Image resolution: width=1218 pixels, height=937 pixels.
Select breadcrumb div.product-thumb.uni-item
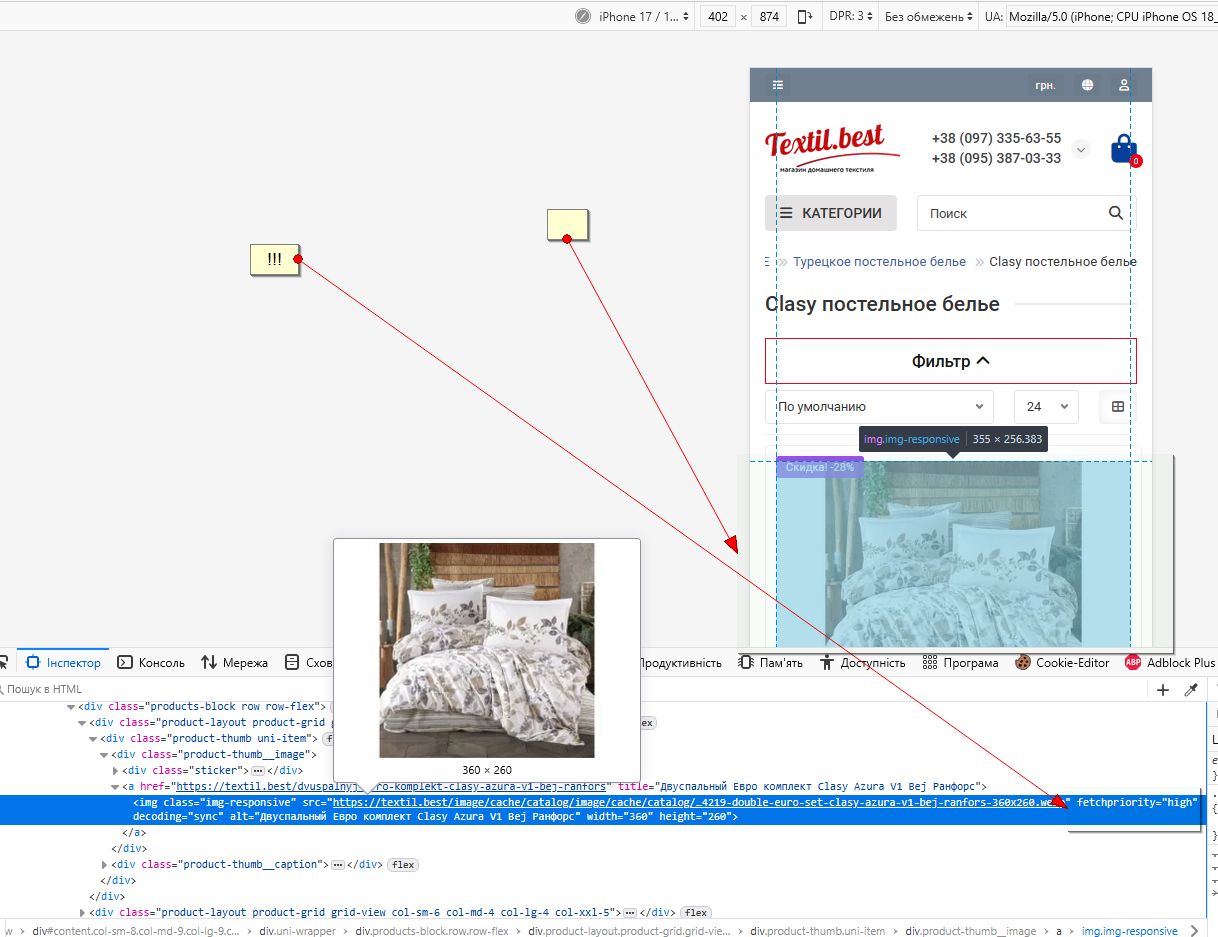pos(817,931)
